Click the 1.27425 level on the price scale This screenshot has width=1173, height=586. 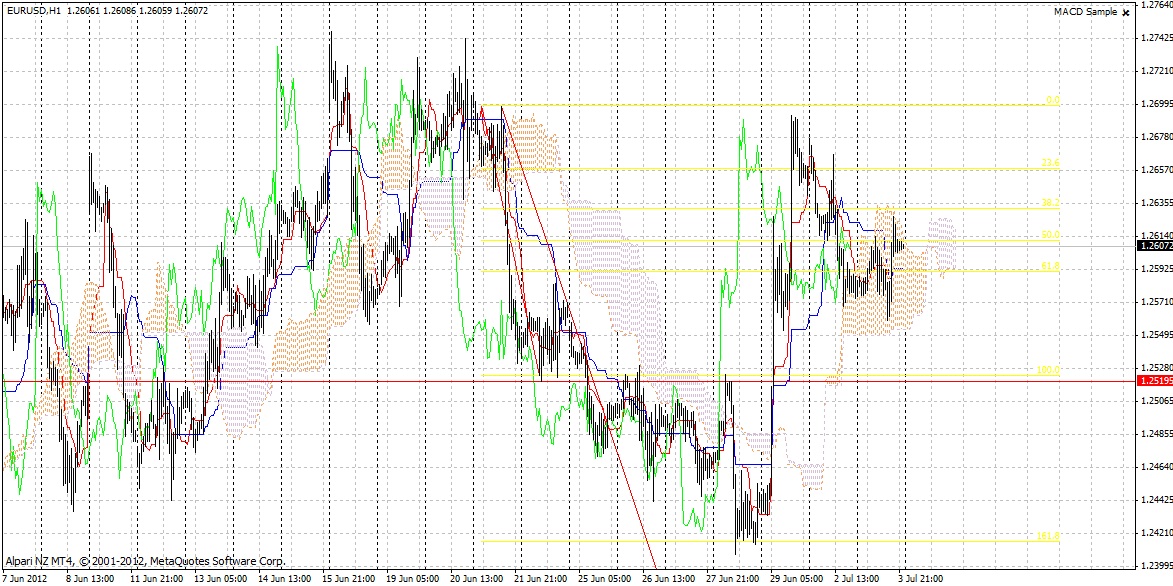click(1155, 38)
